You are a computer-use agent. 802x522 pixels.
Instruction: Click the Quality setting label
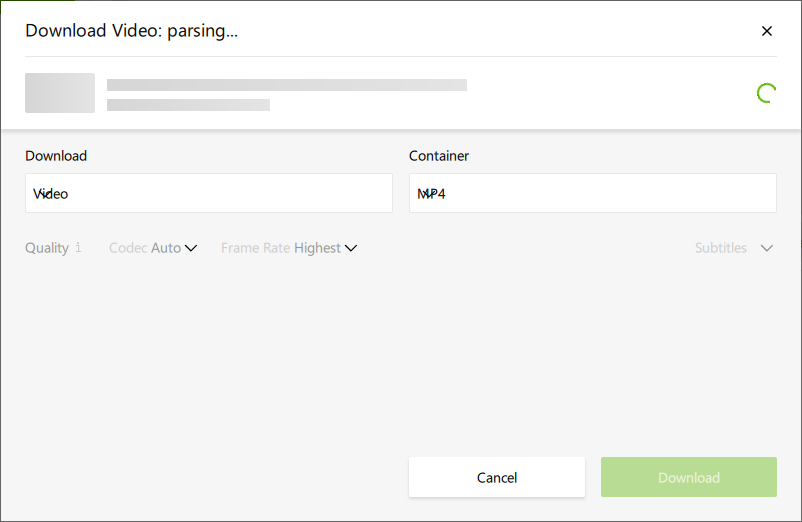(47, 248)
